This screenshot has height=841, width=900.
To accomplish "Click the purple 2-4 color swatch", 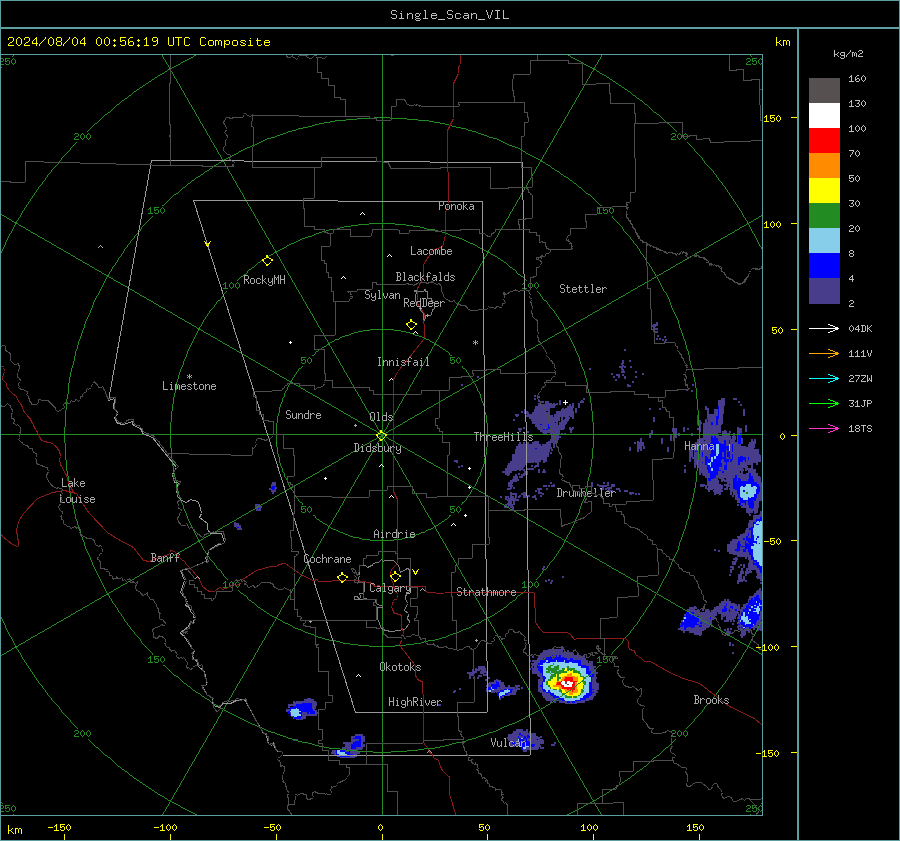I will (x=824, y=290).
